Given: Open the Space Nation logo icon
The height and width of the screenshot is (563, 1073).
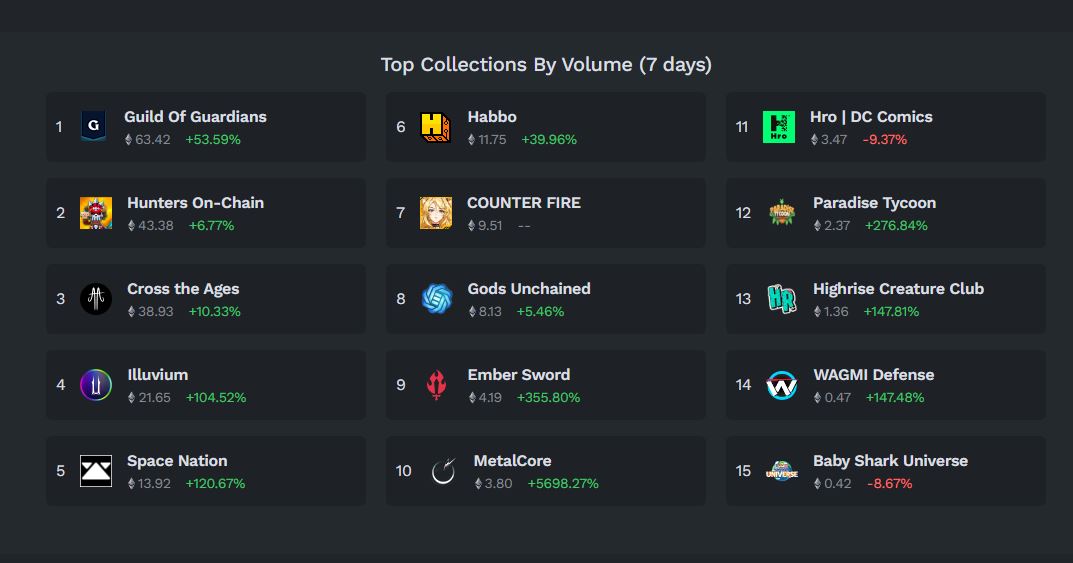Looking at the screenshot, I should click(96, 471).
